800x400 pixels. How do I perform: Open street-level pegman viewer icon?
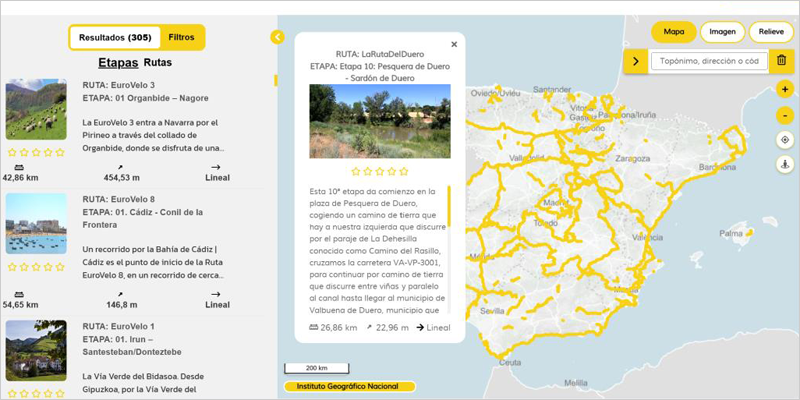pyautogui.click(x=785, y=165)
